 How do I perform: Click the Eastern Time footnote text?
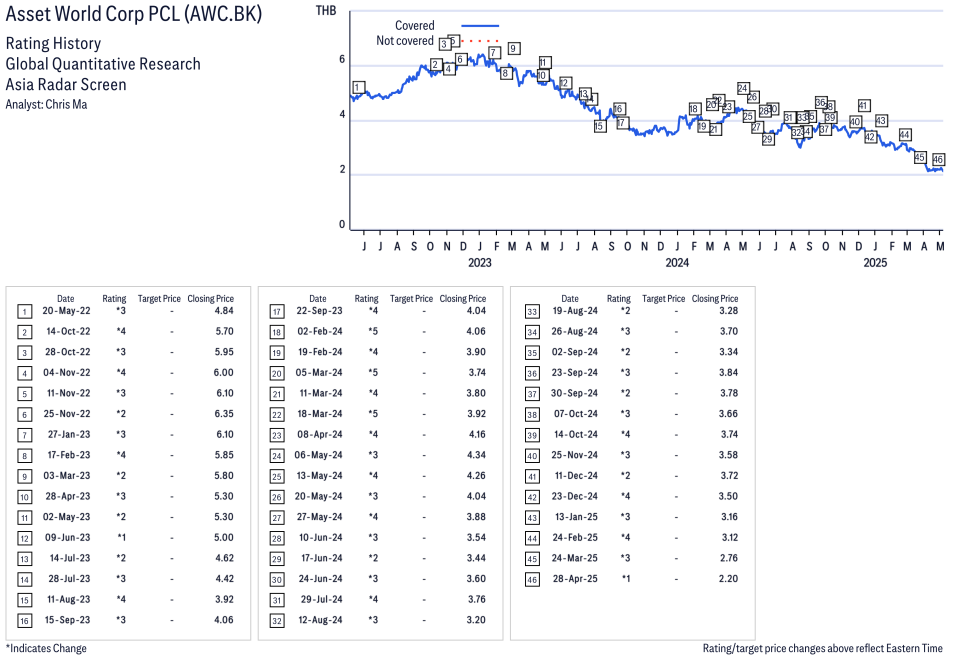(x=823, y=648)
